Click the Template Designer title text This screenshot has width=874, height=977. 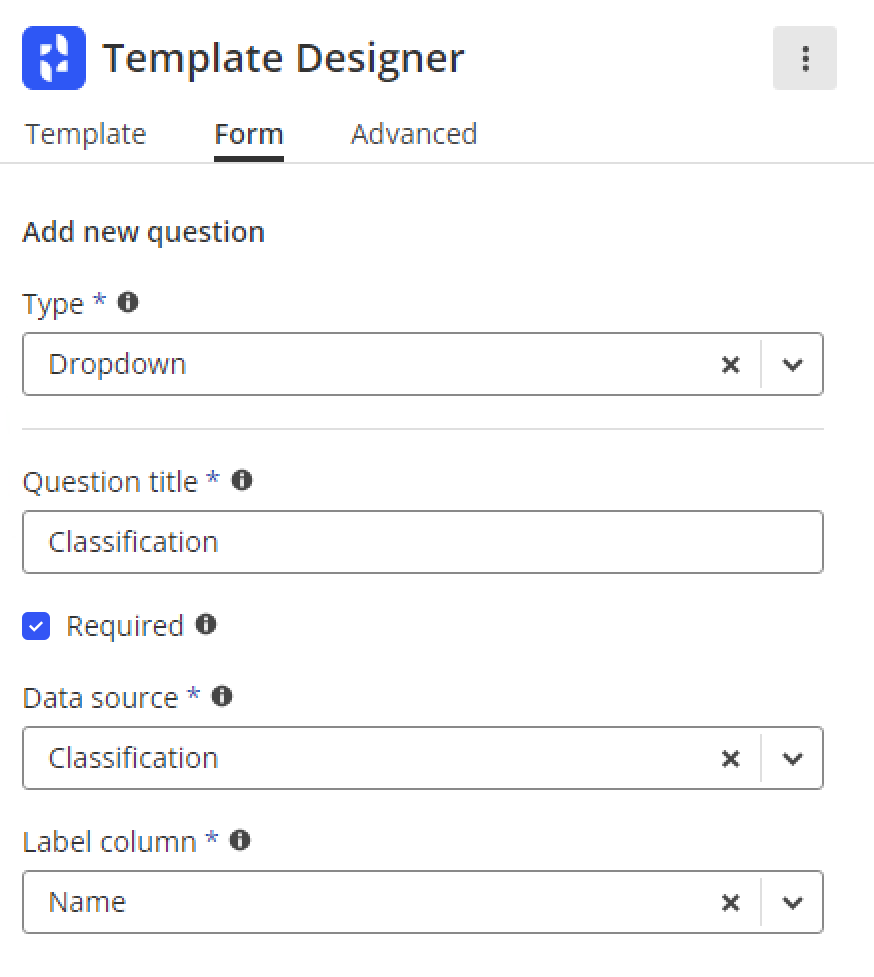pos(283,59)
